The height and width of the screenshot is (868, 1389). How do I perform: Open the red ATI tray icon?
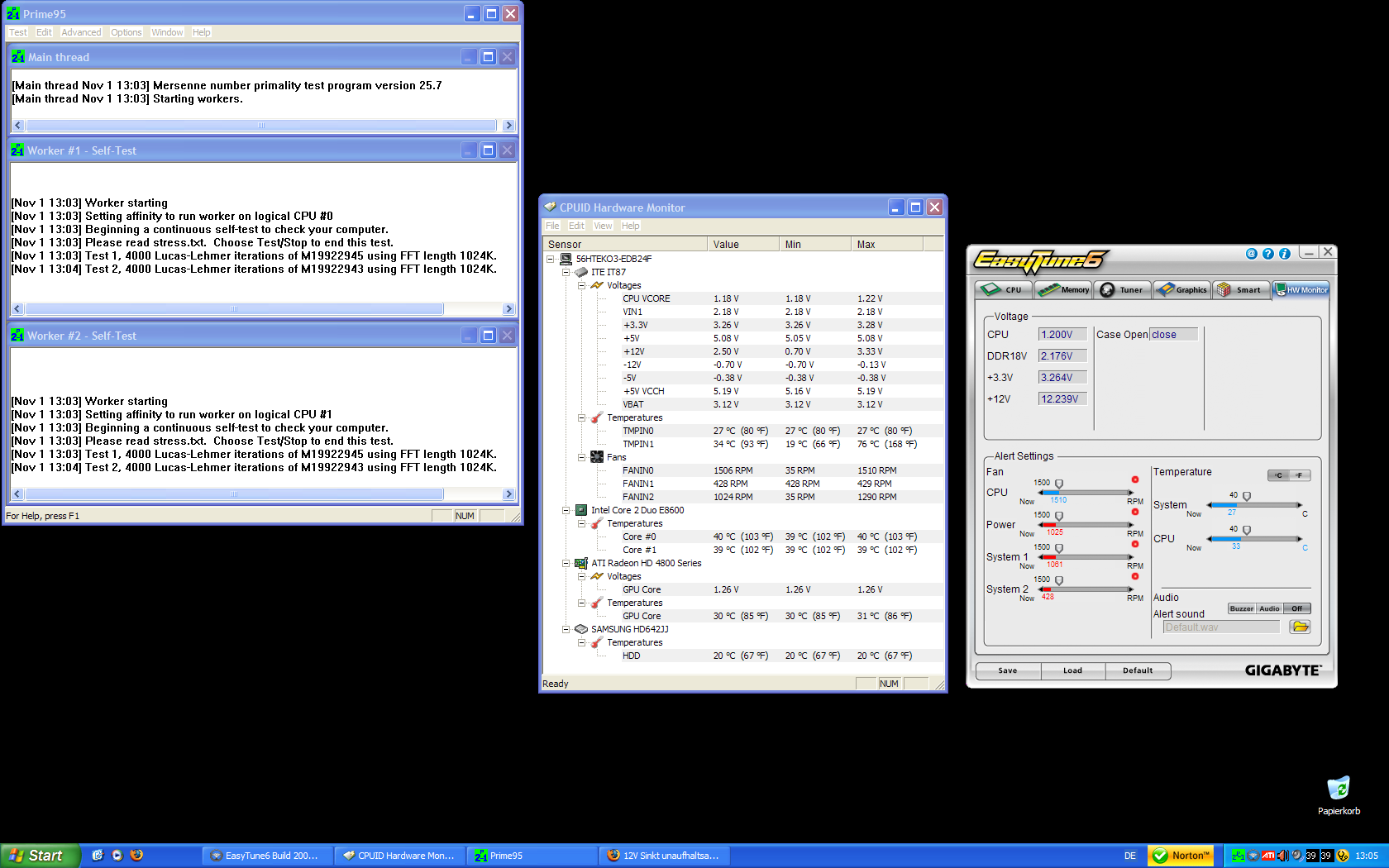(x=1267, y=856)
